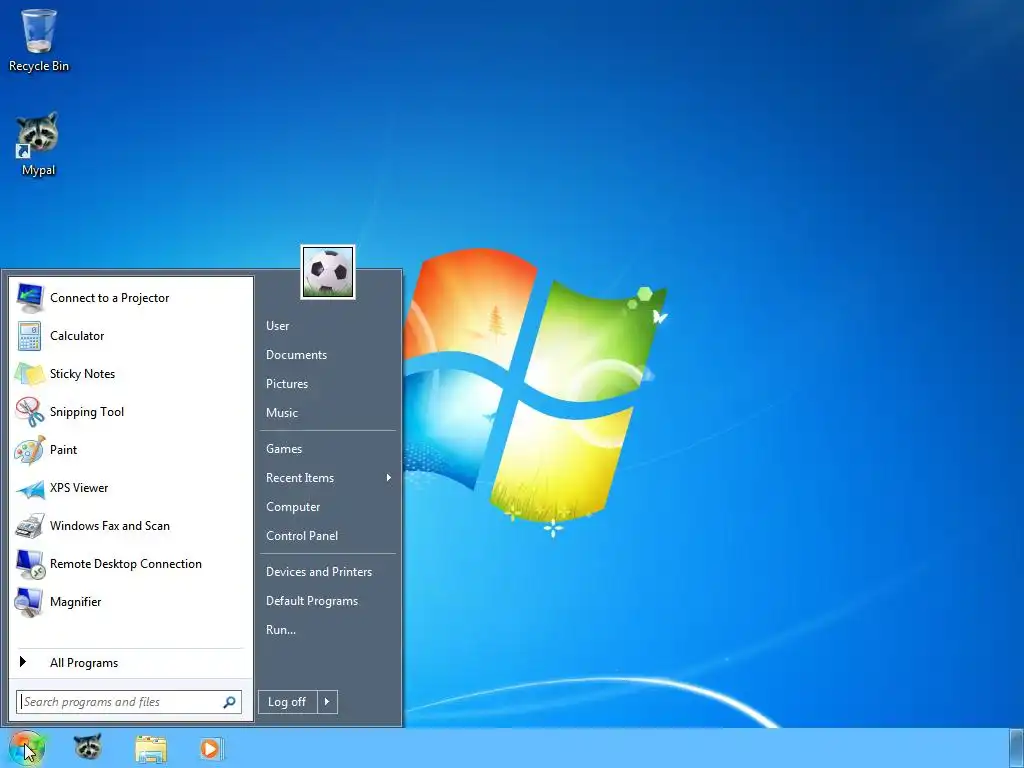Image resolution: width=1024 pixels, height=768 pixels.
Task: Click the Start orb button on the taskbar
Action: point(27,748)
